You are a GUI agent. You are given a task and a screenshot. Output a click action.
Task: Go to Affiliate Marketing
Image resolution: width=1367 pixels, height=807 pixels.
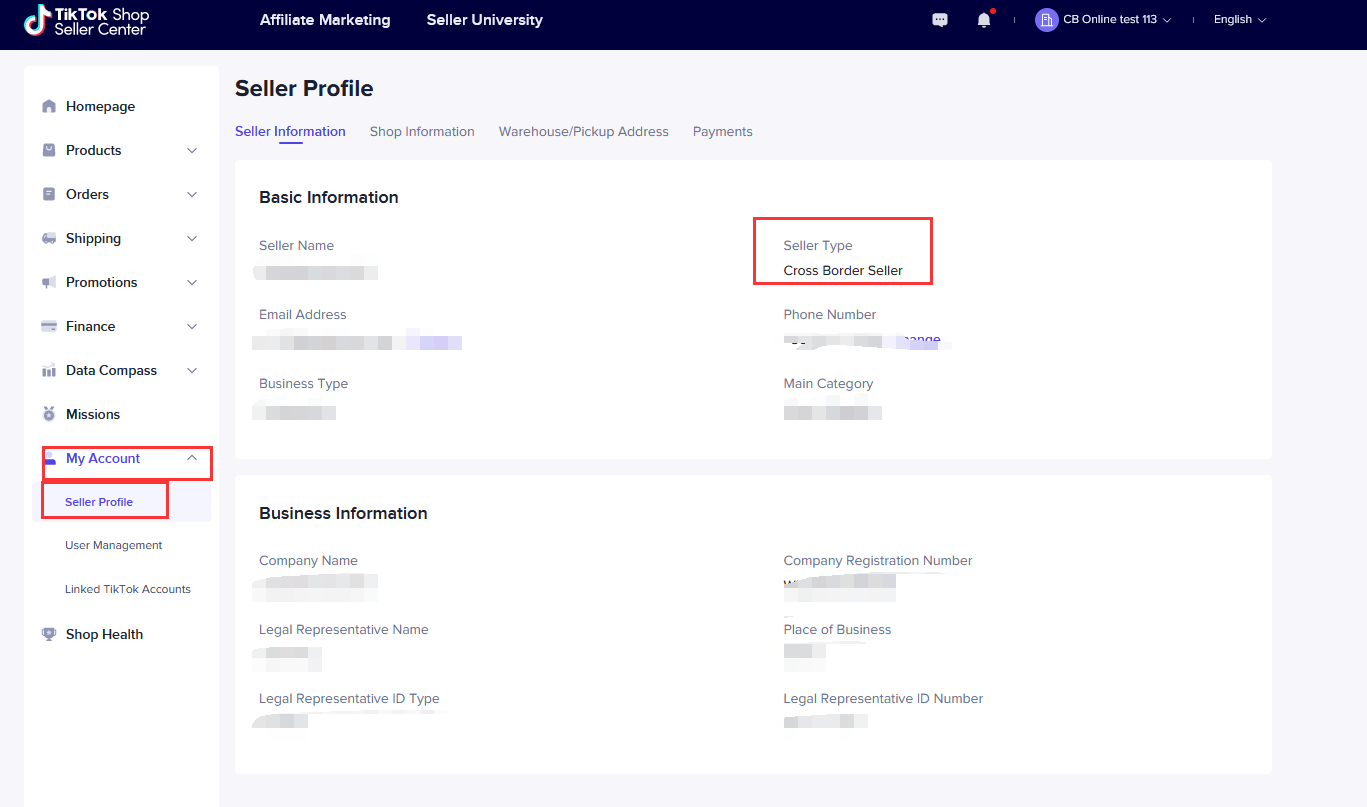[325, 20]
